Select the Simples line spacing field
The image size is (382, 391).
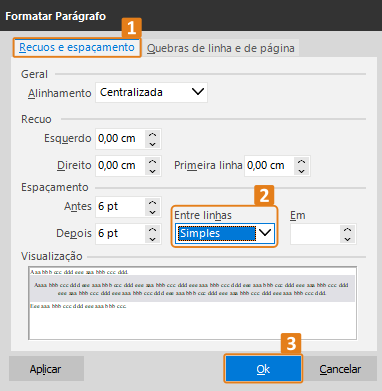(x=217, y=233)
